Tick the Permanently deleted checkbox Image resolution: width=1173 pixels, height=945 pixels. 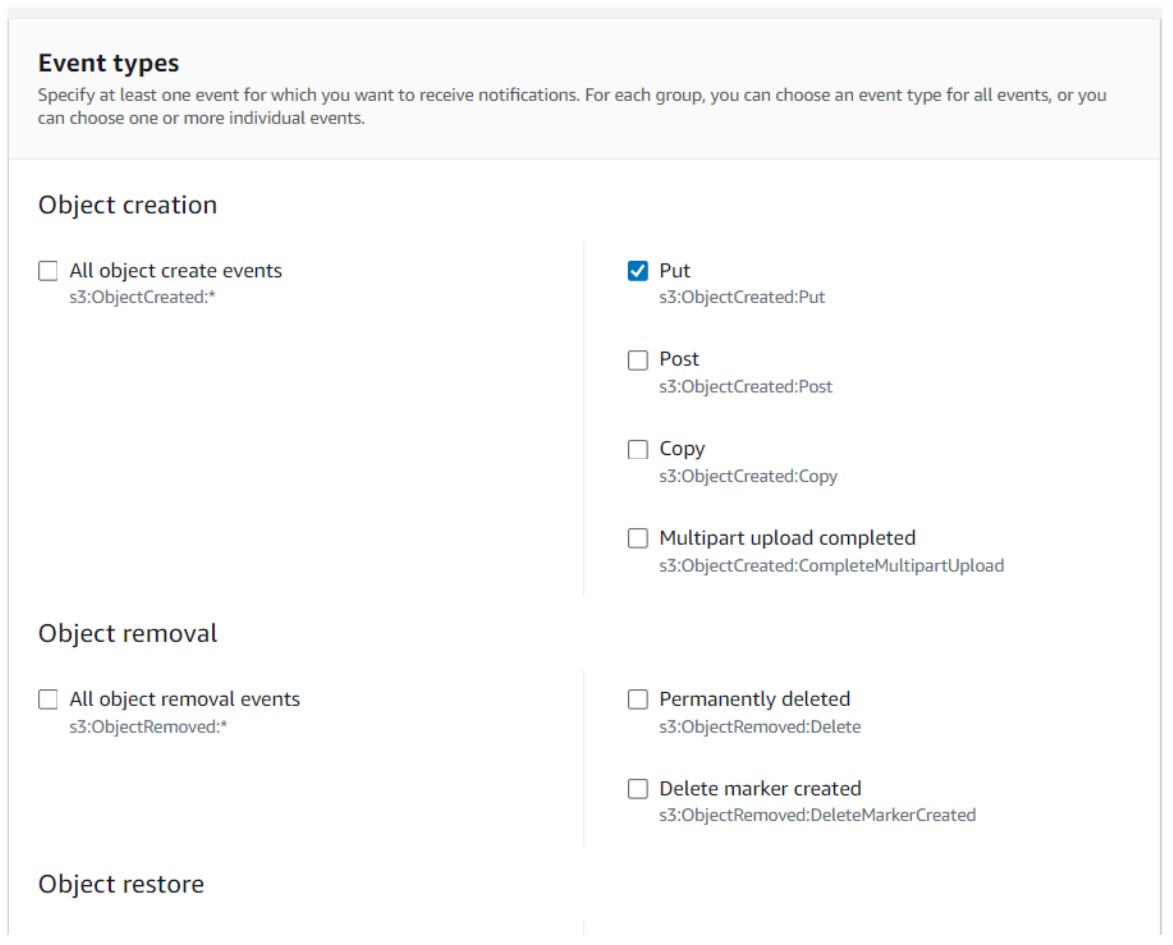(638, 700)
